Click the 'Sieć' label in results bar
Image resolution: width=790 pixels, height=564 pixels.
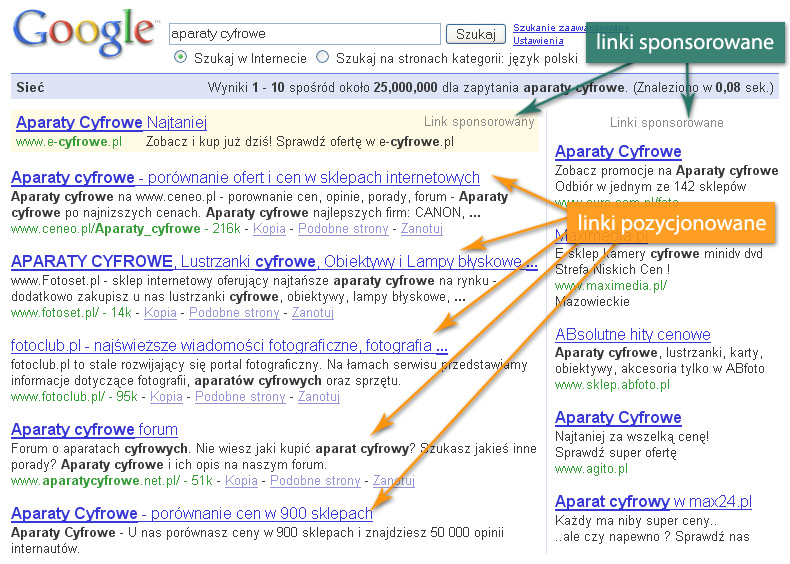(x=30, y=88)
